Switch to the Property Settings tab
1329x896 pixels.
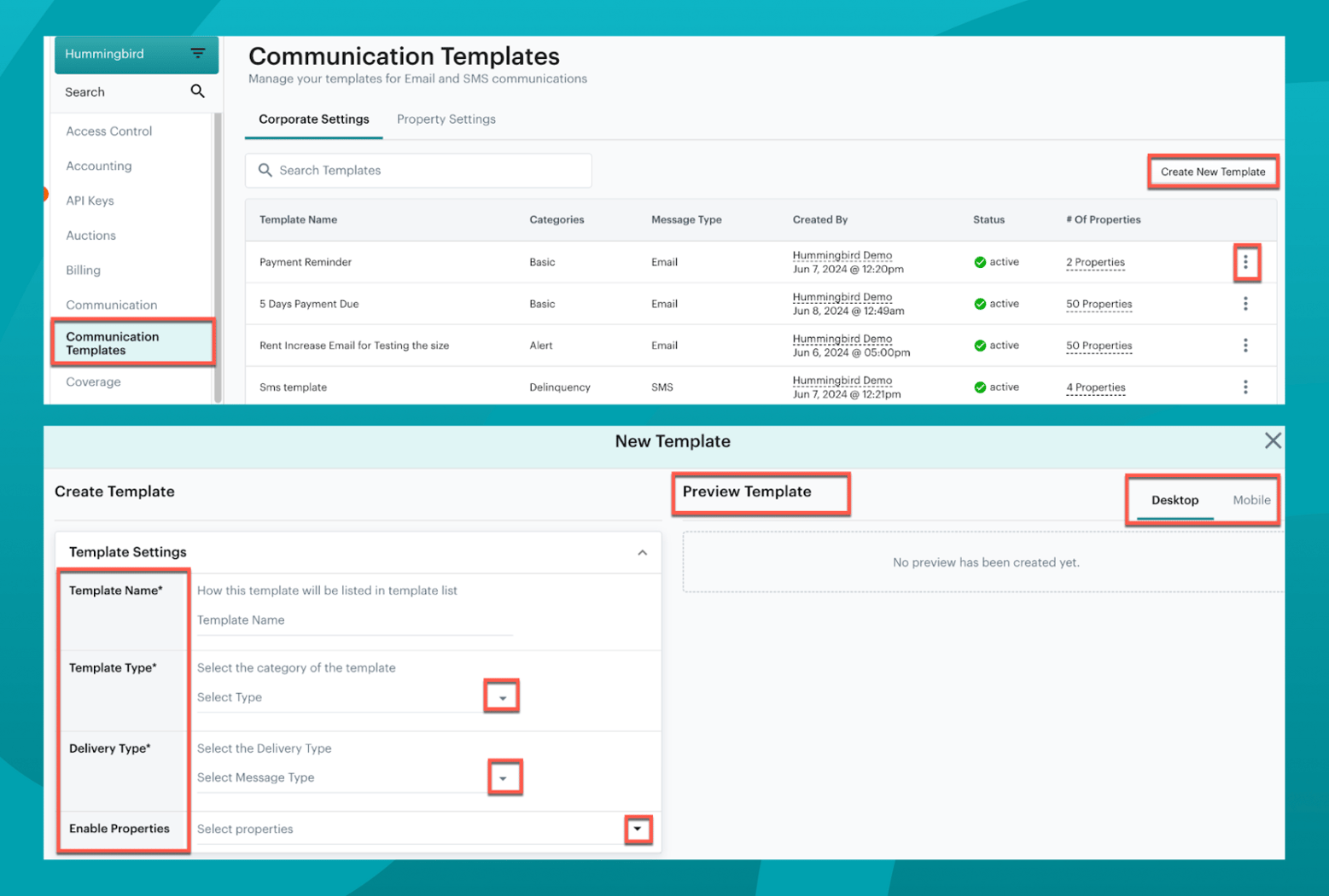click(x=446, y=119)
